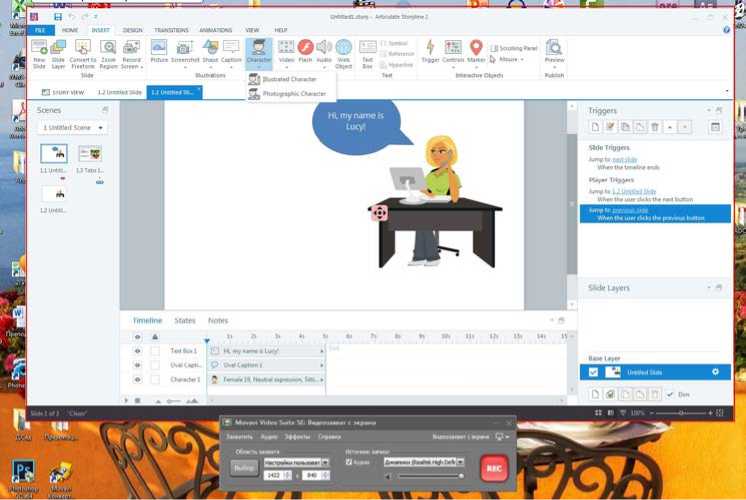The width and height of the screenshot is (746, 500).
Task: Open the File menu button
Action: 41,30
